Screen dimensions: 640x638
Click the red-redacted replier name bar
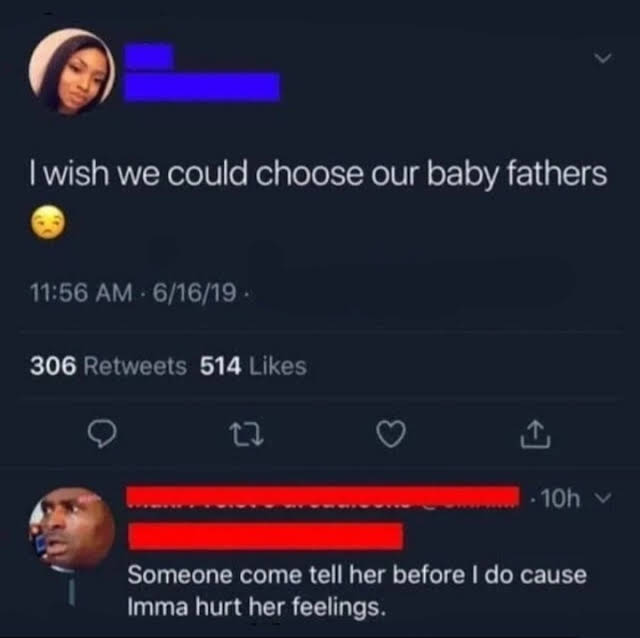(x=323, y=496)
